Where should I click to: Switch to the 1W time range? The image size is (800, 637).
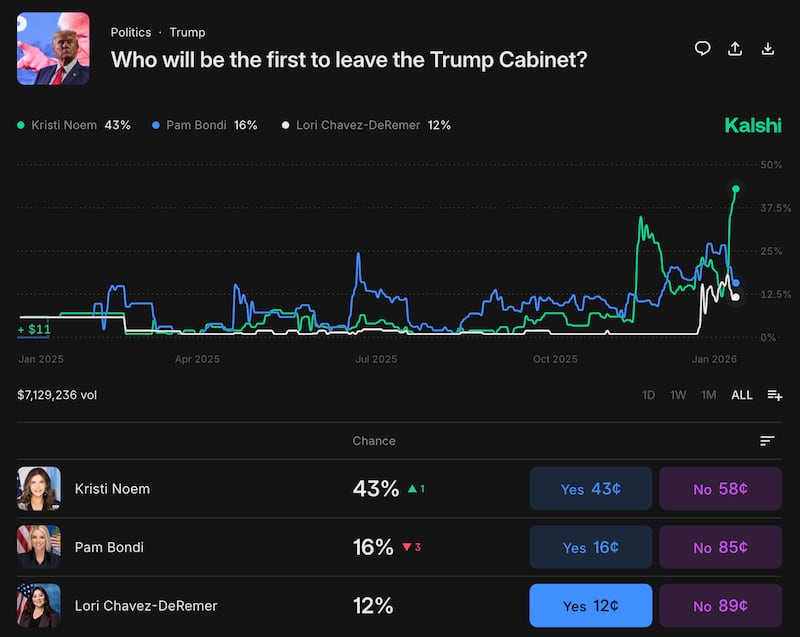click(678, 395)
